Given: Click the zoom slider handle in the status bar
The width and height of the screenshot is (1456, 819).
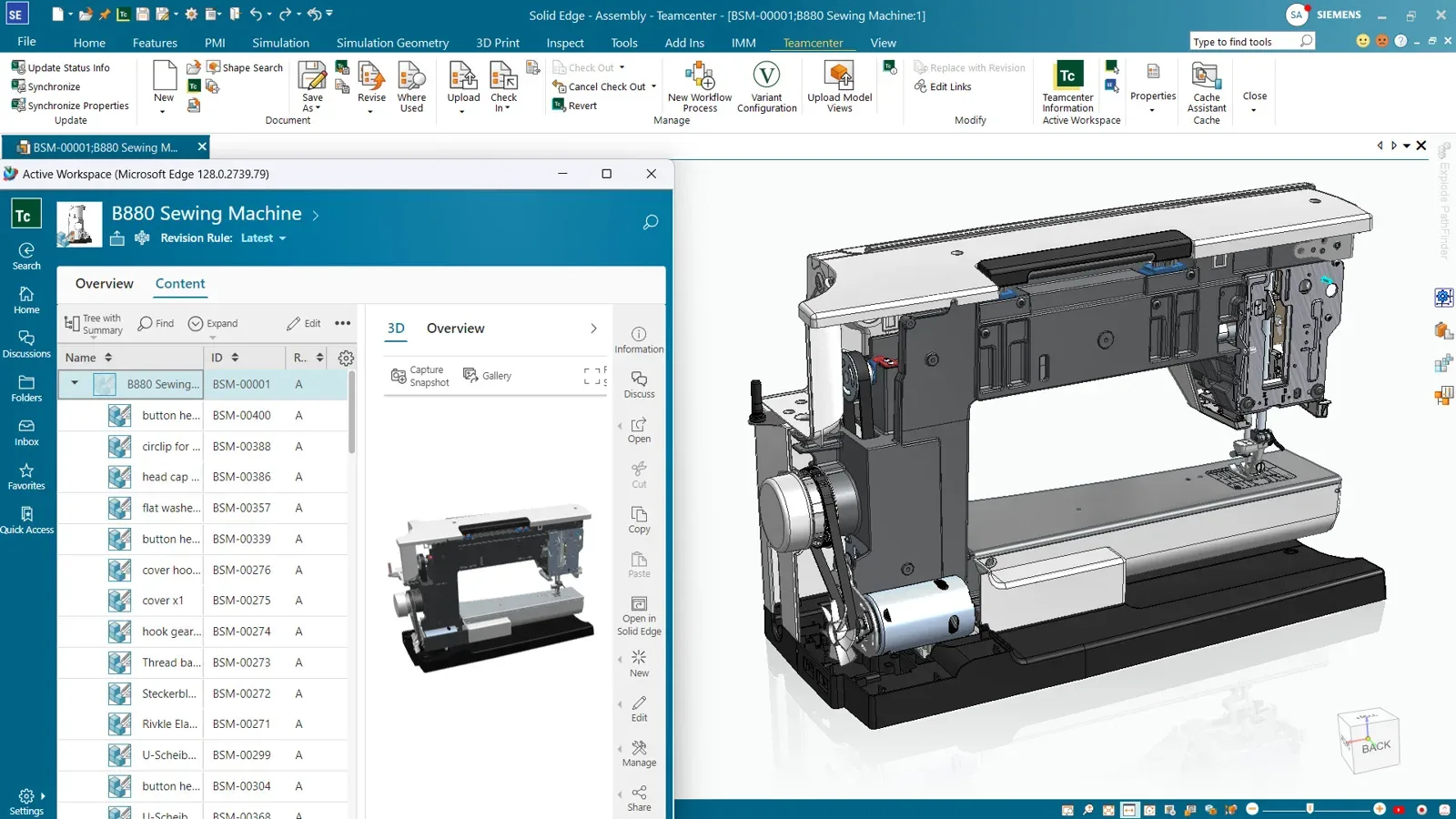Looking at the screenshot, I should coord(1309,809).
